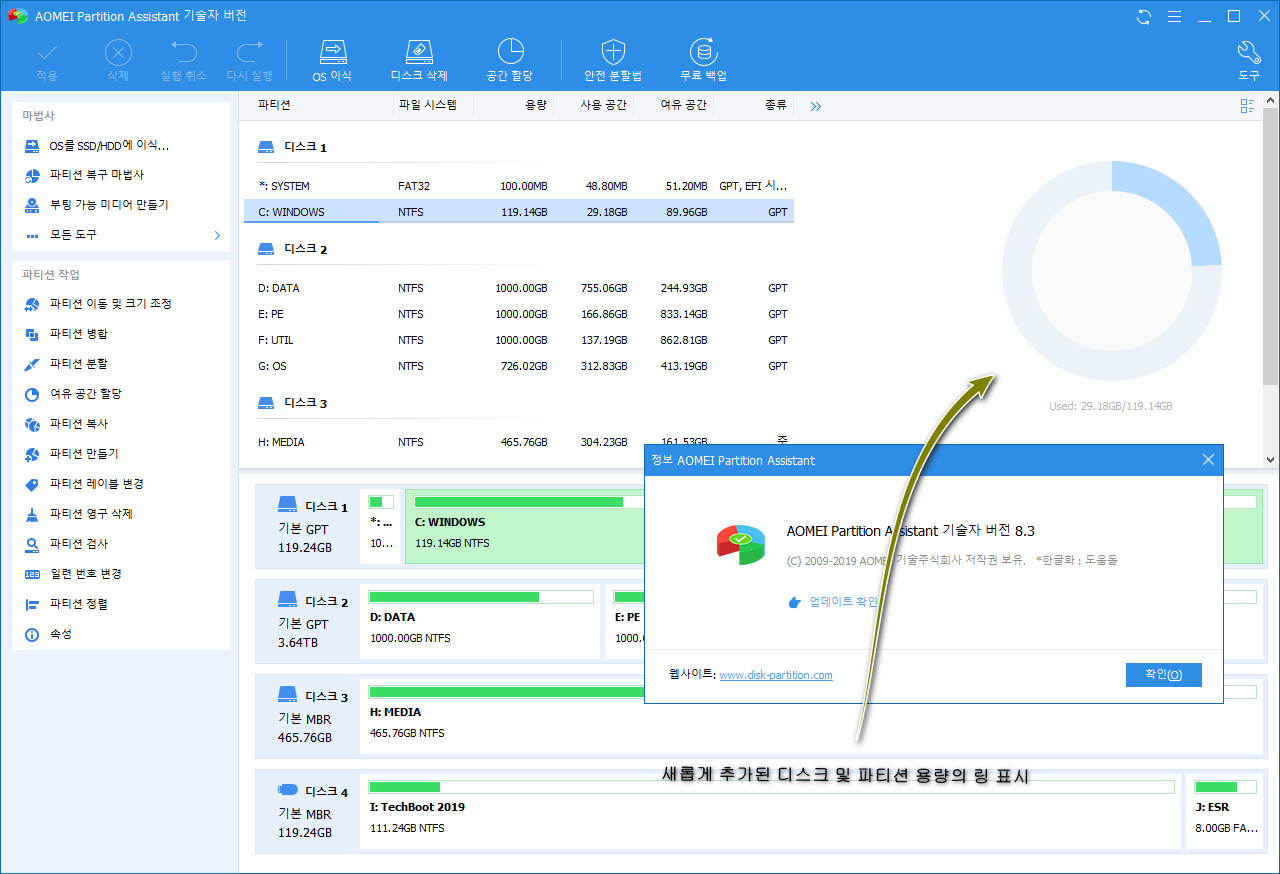This screenshot has width=1280, height=874.
Task: Select the E: PE partition row
Action: (x=519, y=314)
